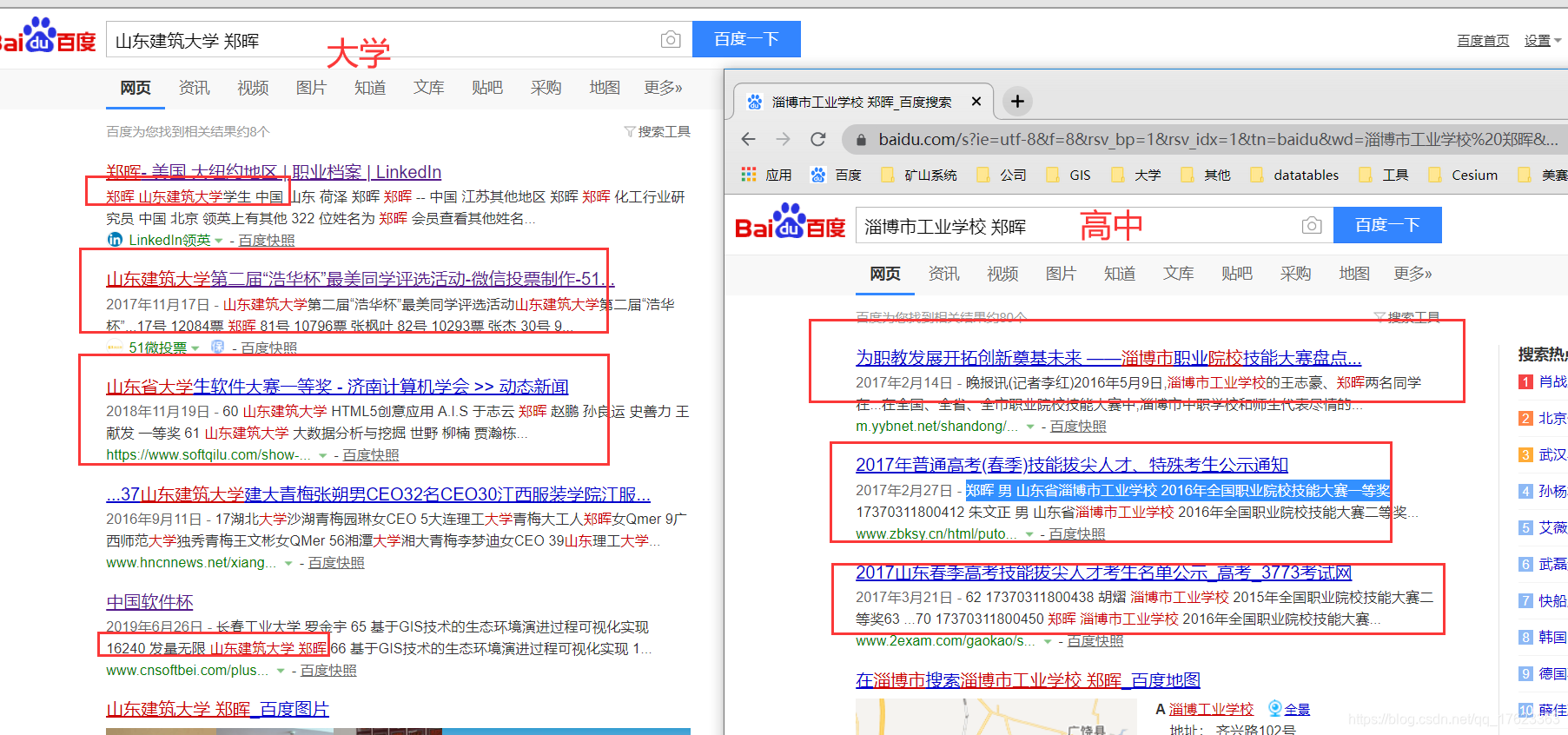Screen dimensions: 1568x735
Task: Open the 大学 bookmark folder
Action: point(1135,175)
